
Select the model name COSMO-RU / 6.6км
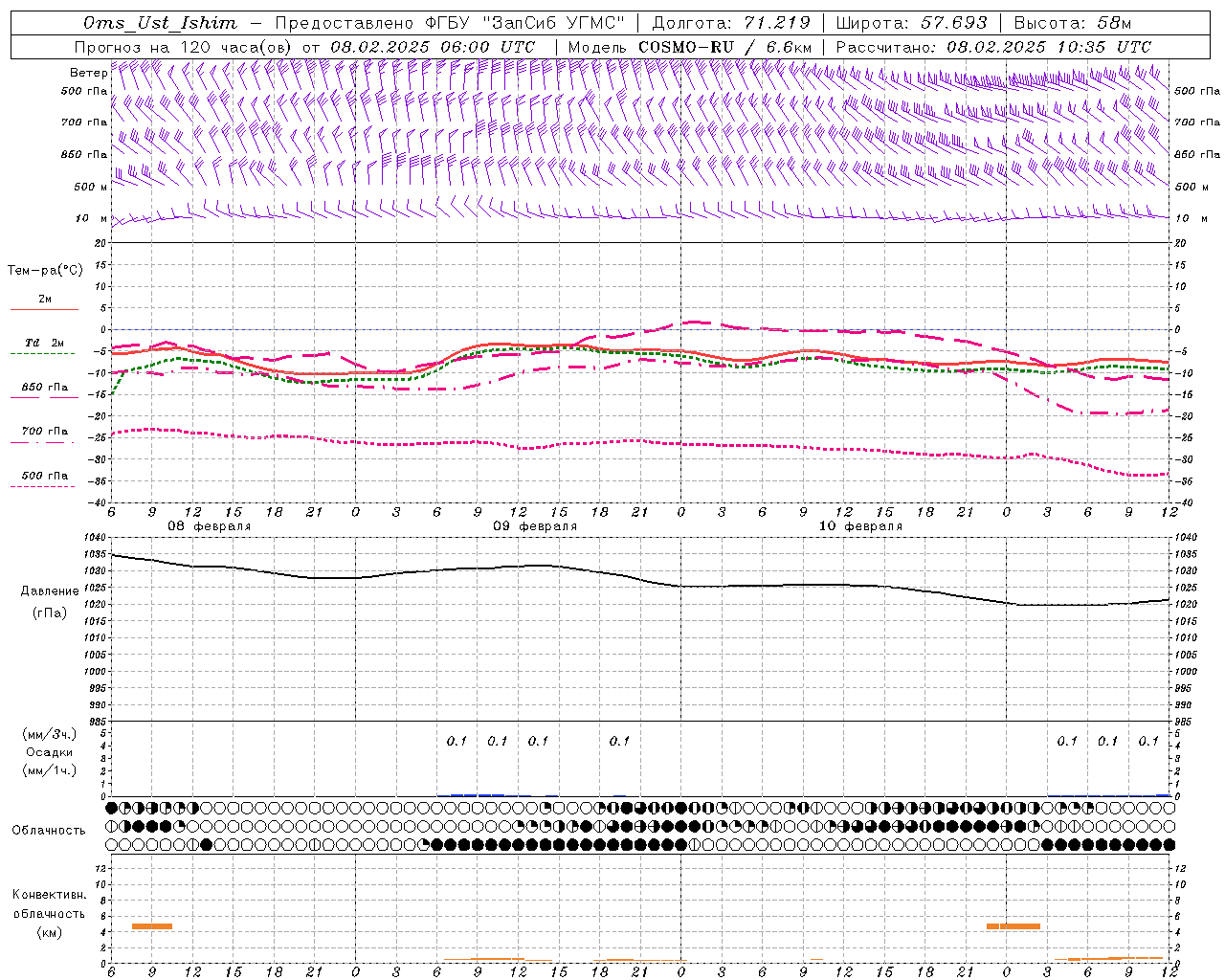click(x=724, y=47)
